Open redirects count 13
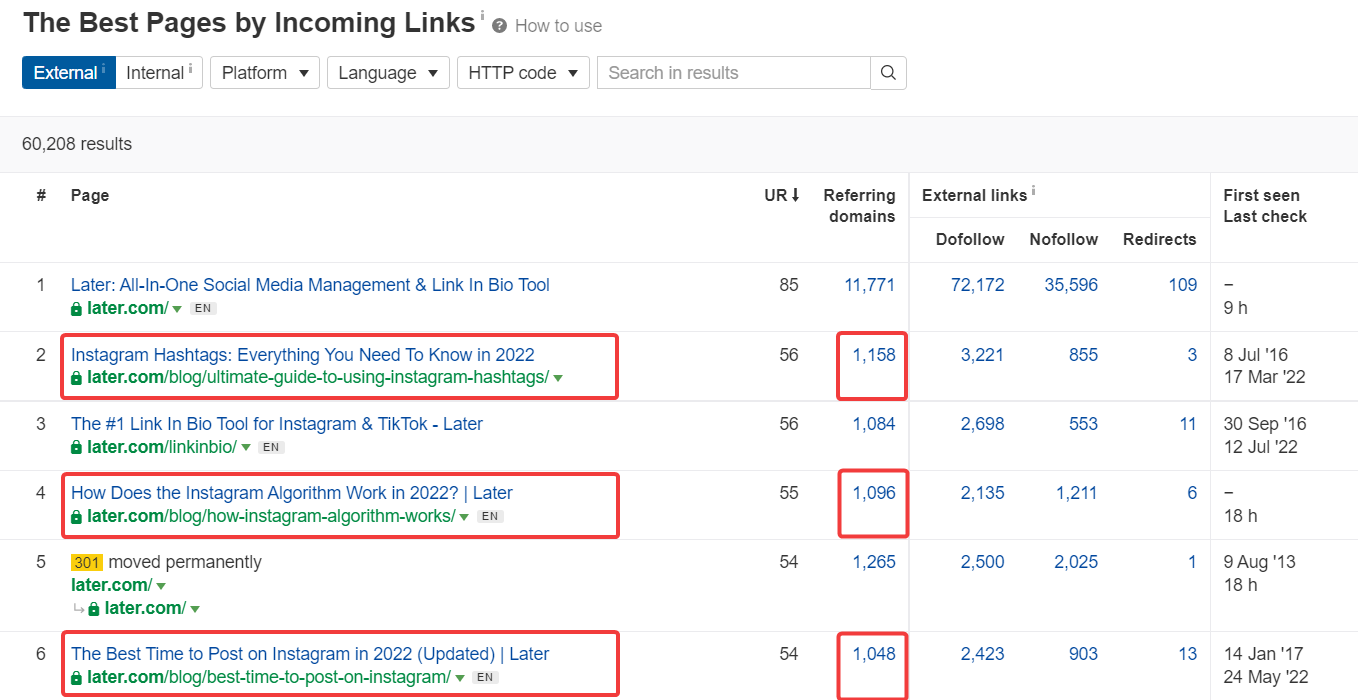Screen dimensions: 1358x700 tap(1188, 654)
